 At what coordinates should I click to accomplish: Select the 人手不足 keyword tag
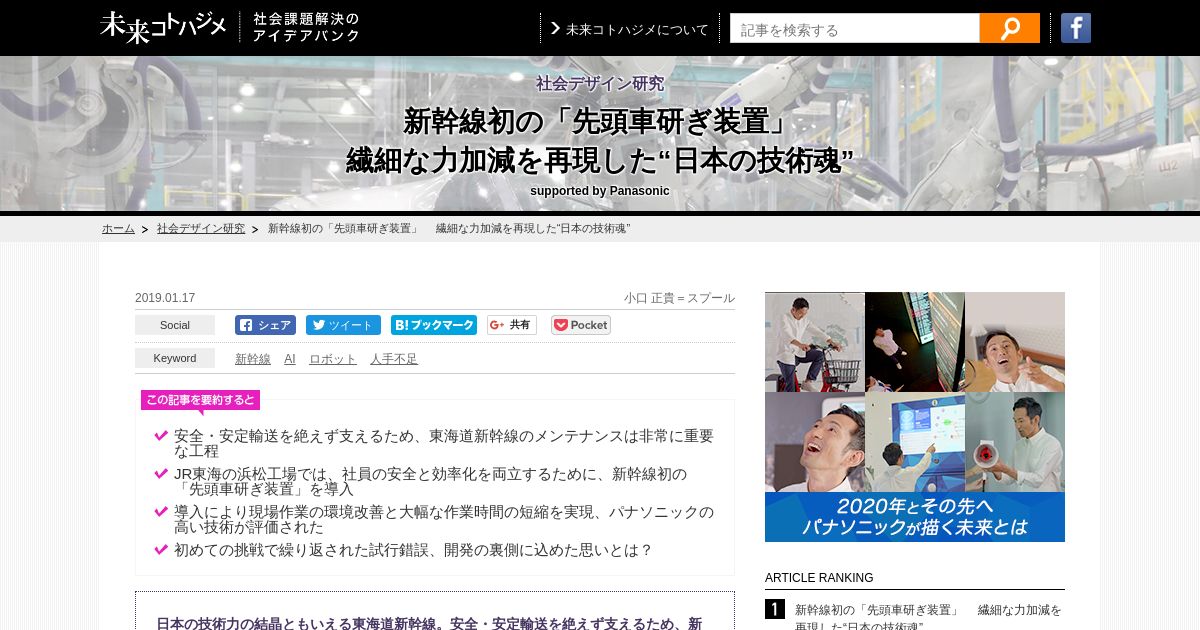click(x=394, y=359)
